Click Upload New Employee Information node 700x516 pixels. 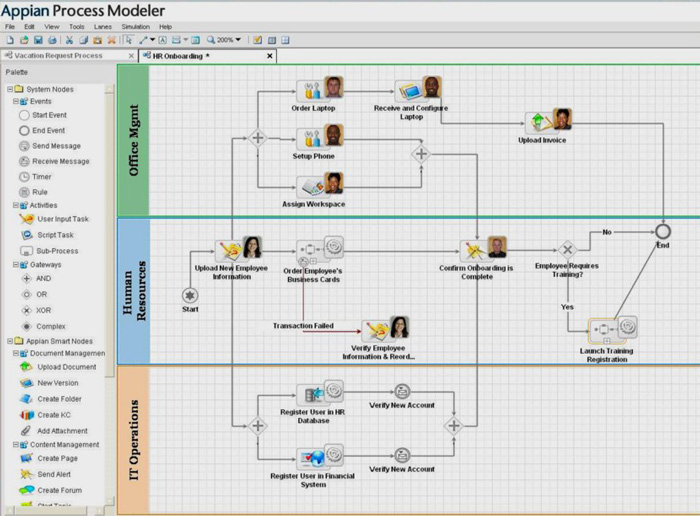(238, 249)
